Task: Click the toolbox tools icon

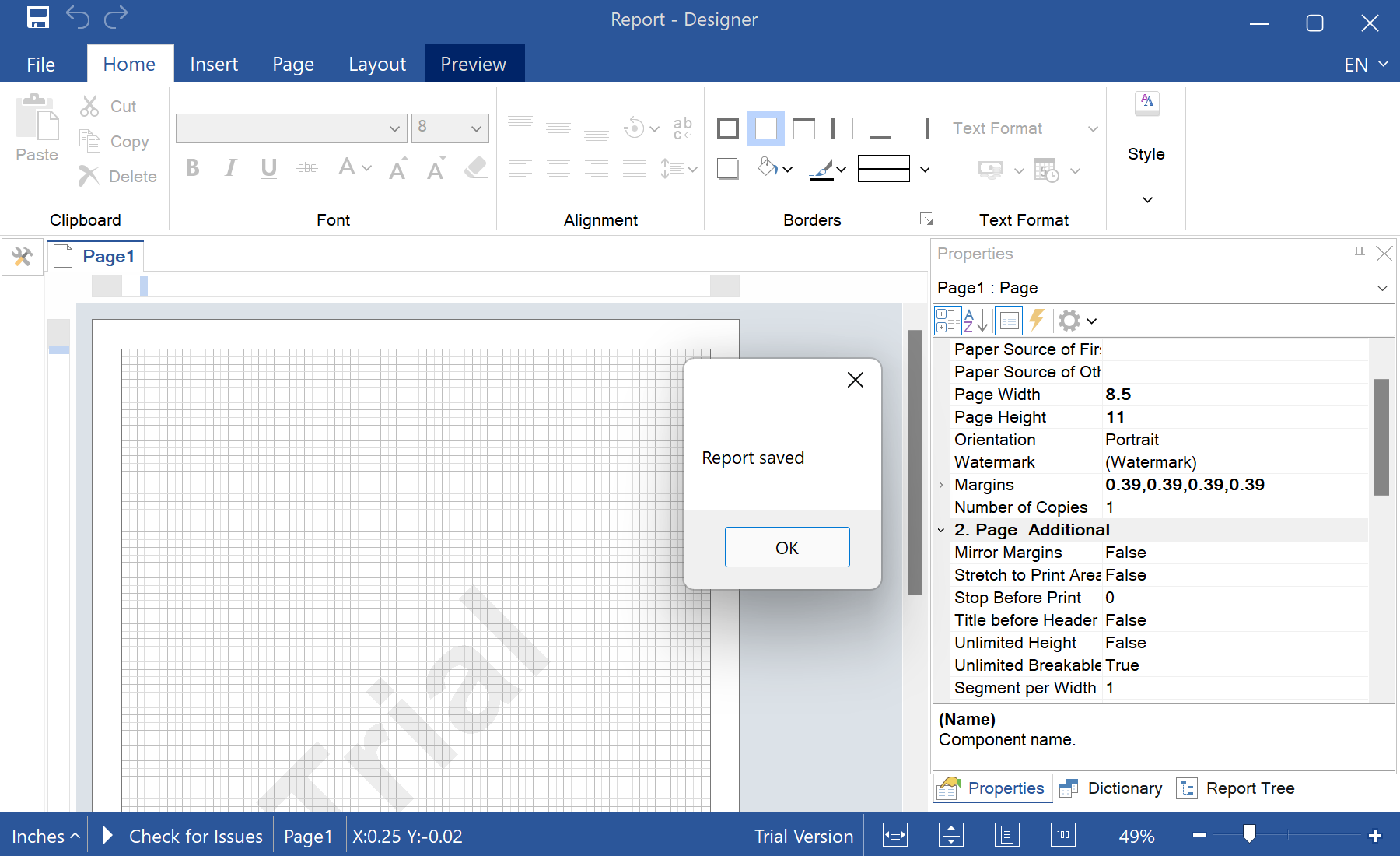Action: point(22,257)
